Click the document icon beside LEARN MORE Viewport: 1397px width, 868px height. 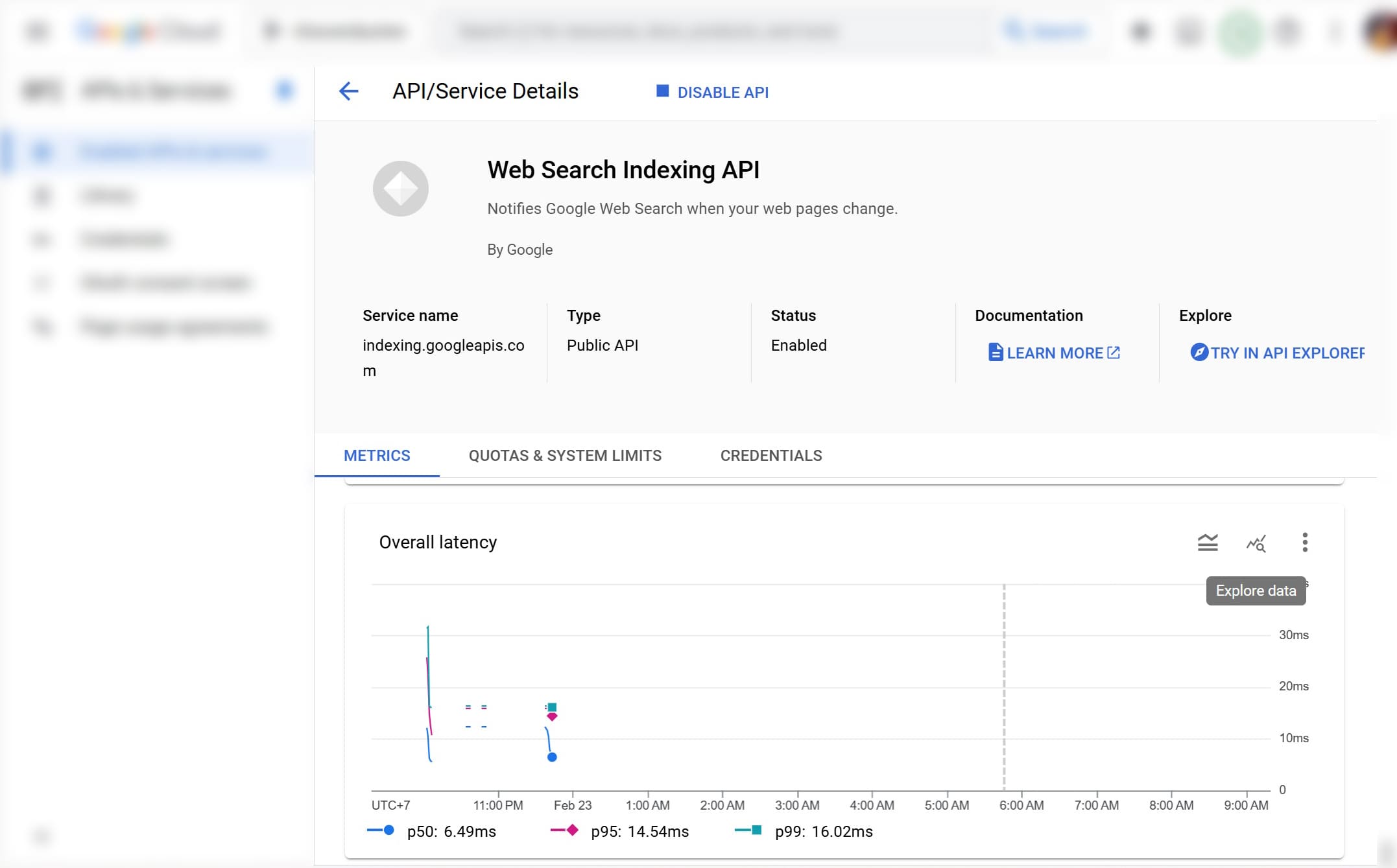tap(996, 352)
